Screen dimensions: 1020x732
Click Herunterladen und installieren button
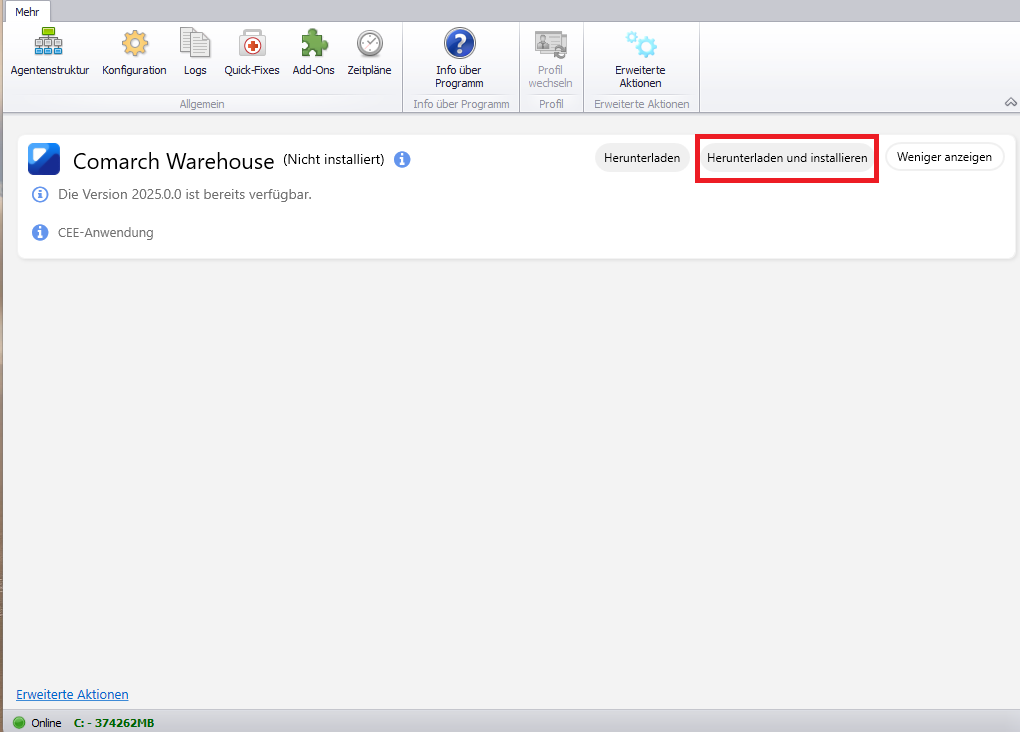(x=786, y=158)
